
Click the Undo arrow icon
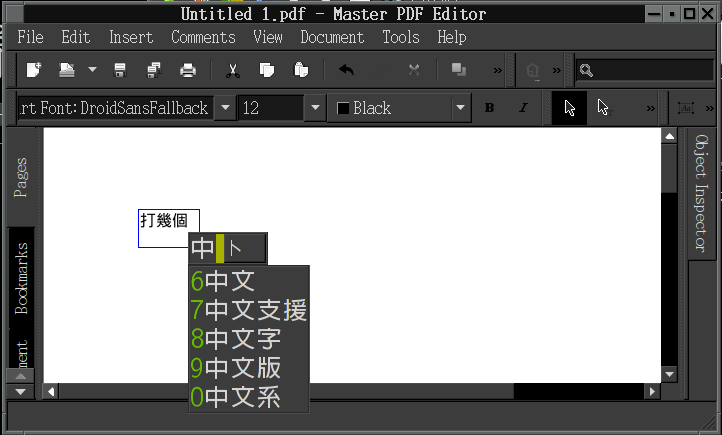347,70
